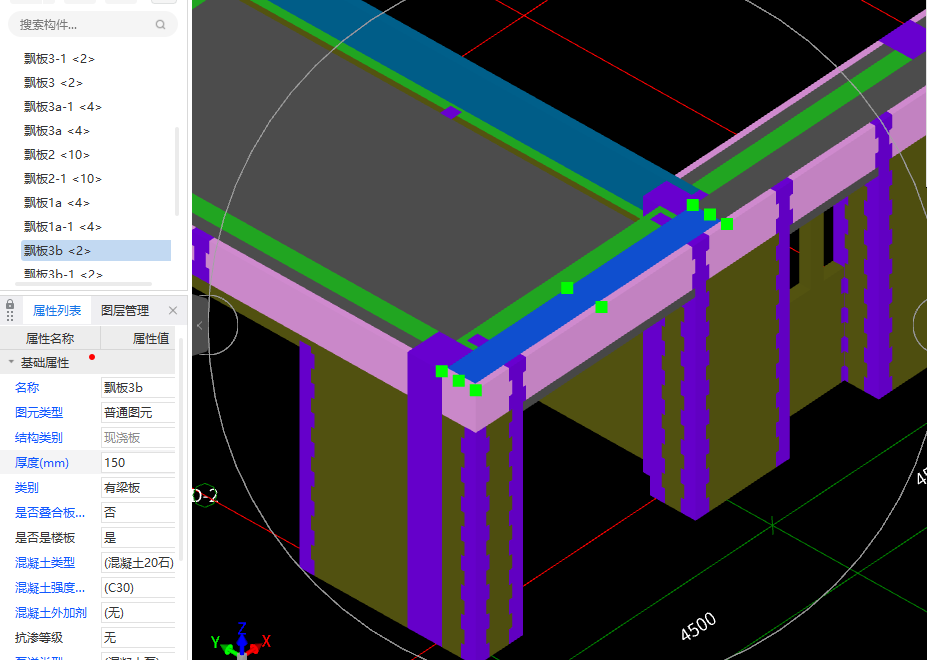Select component 飘板2-1 <10>
The width and height of the screenshot is (927, 660).
point(63,179)
